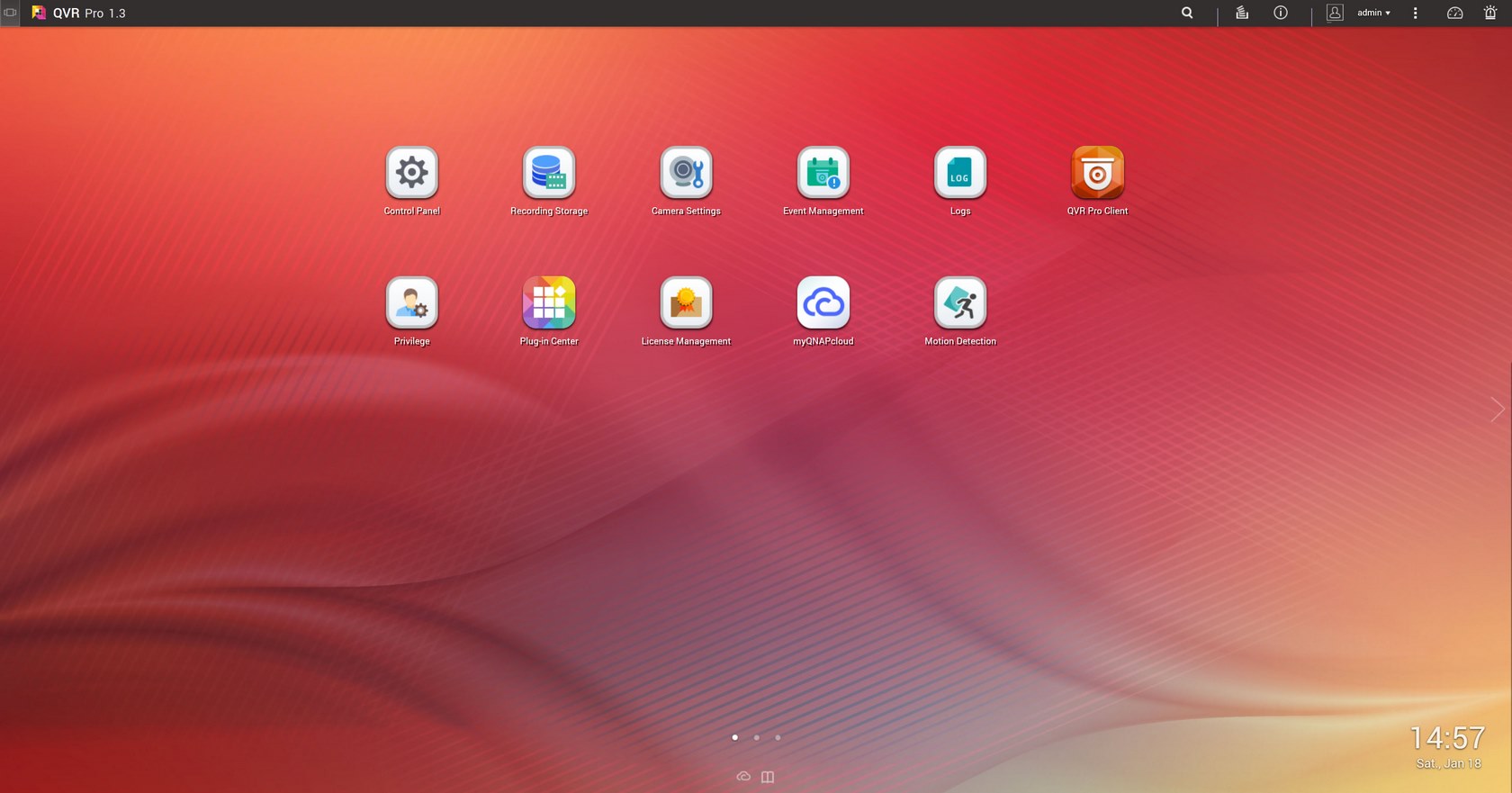Toggle the main menu icon at top-left
This screenshot has width=1512, height=793.
pyautogui.click(x=10, y=13)
